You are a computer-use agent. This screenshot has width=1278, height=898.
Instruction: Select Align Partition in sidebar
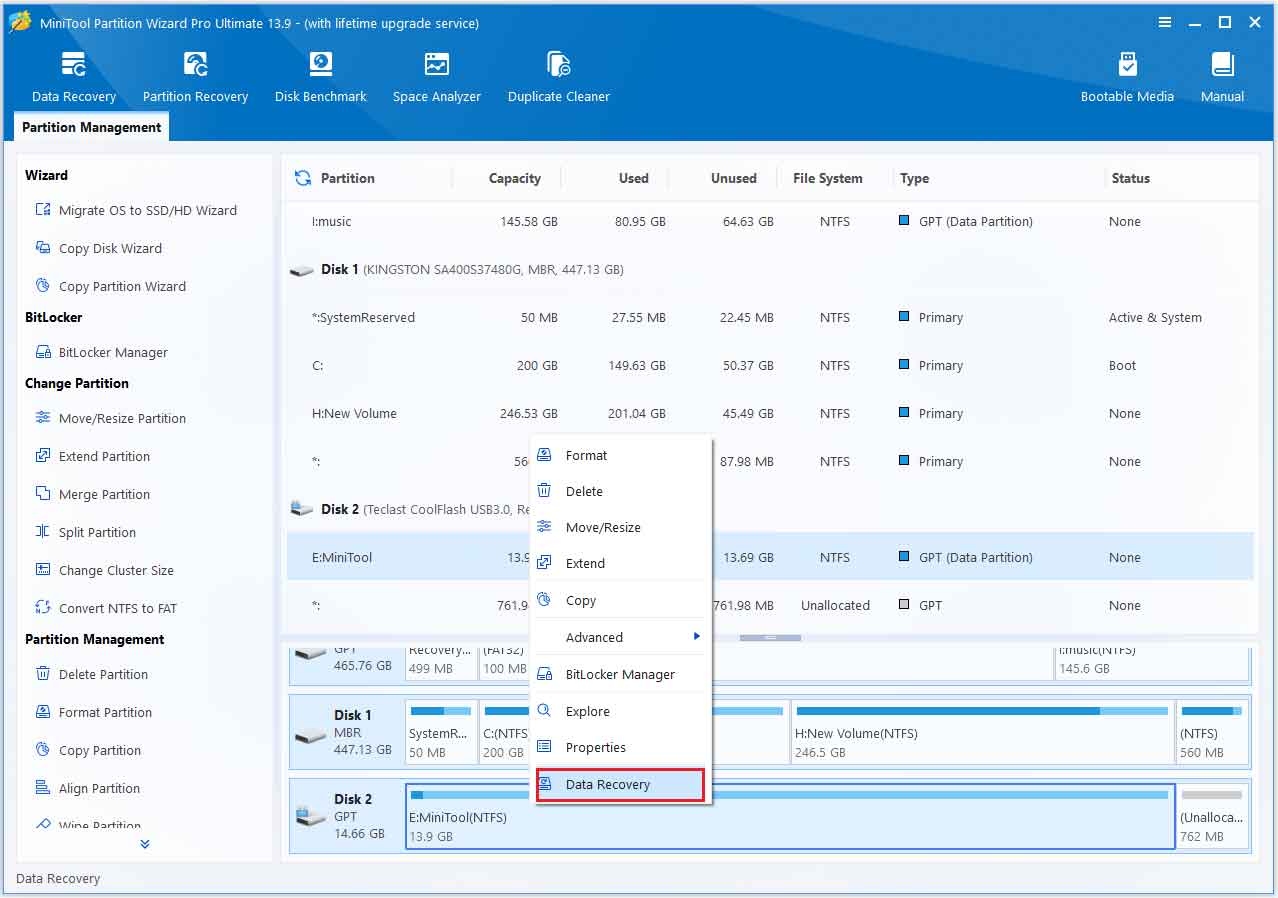[87, 788]
